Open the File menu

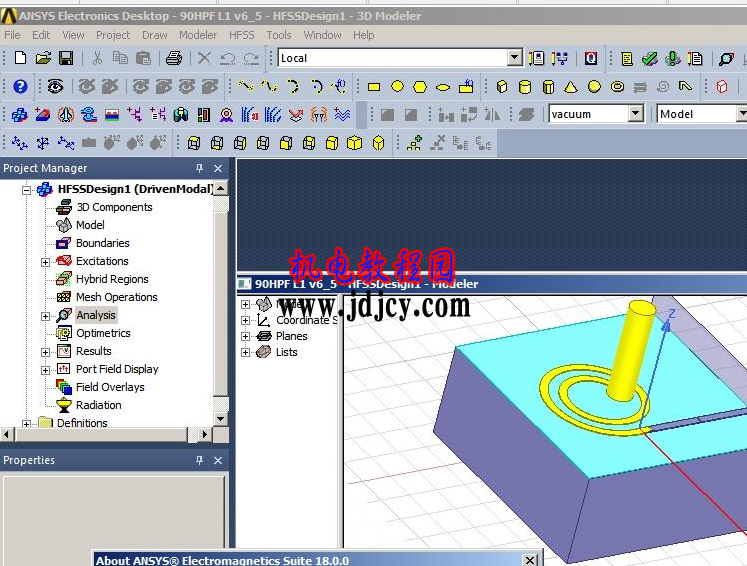coord(12,35)
